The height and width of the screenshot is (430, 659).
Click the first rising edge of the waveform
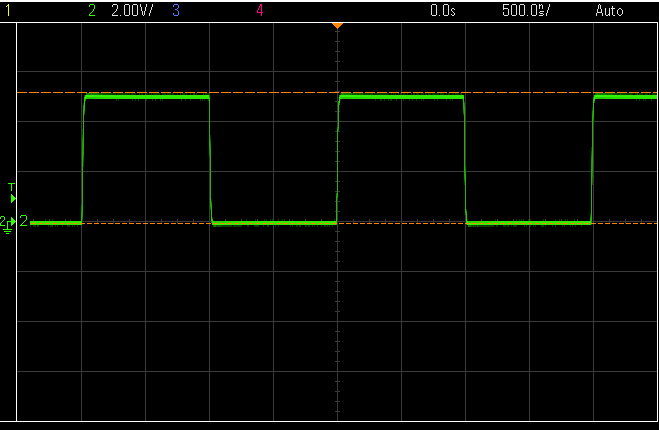coord(83,160)
